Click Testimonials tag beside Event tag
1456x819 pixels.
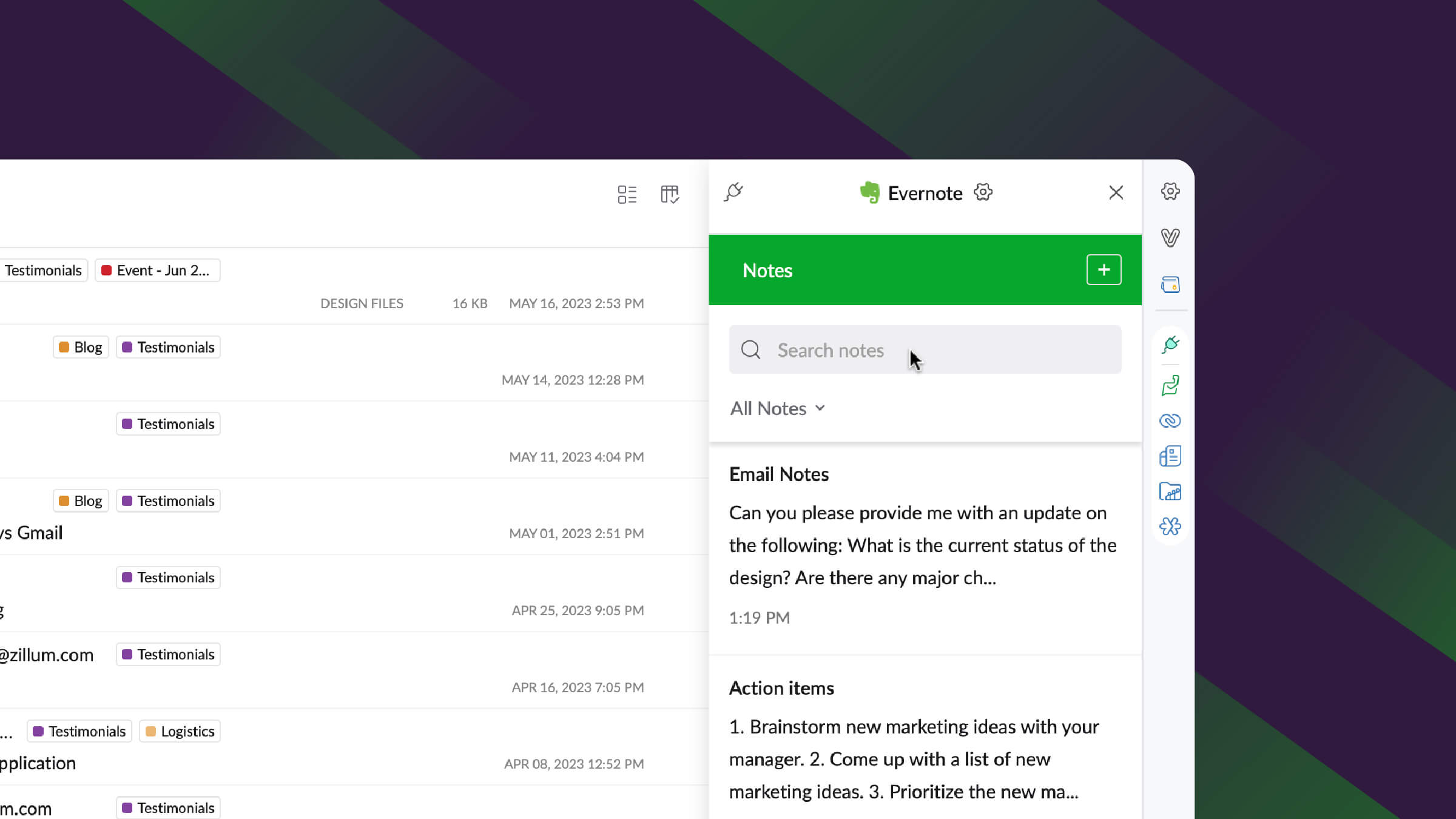point(43,271)
